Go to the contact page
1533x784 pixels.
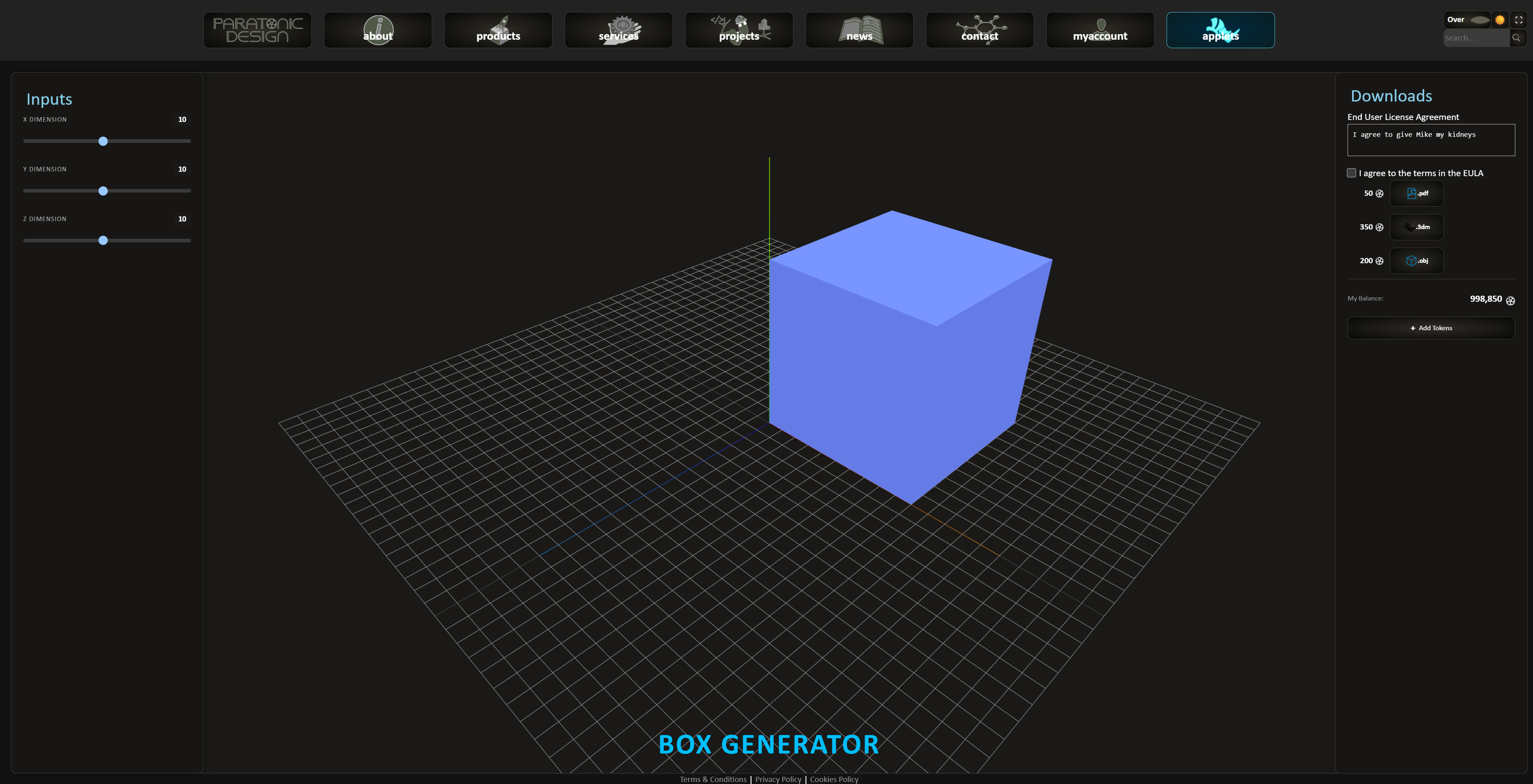[979, 30]
